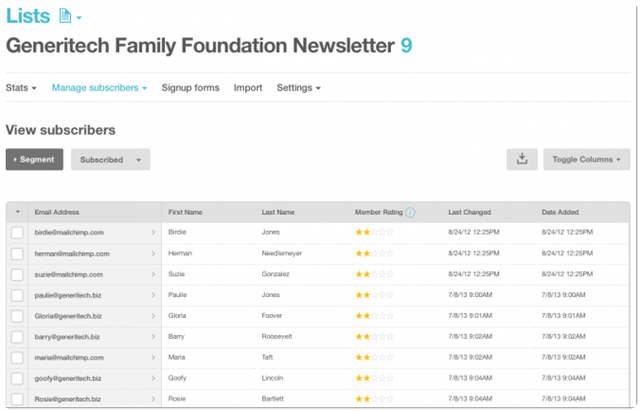This screenshot has height=411, width=640.
Task: Open details arrow for herman@mailchimp.com
Action: pyautogui.click(x=153, y=253)
